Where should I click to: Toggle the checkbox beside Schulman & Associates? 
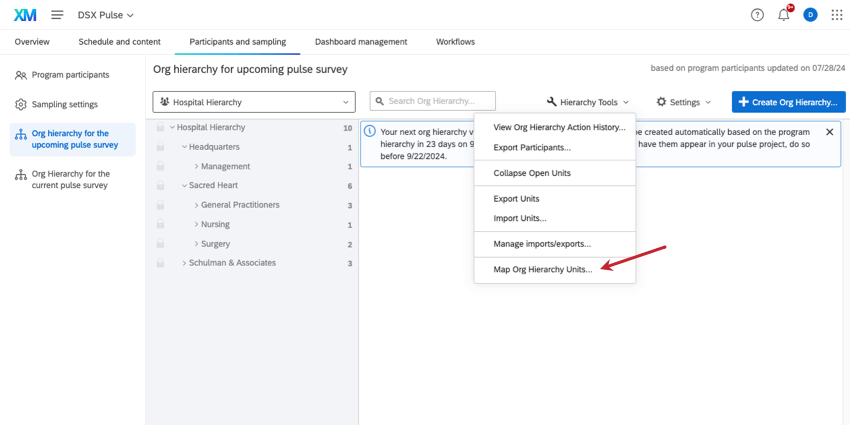160,264
